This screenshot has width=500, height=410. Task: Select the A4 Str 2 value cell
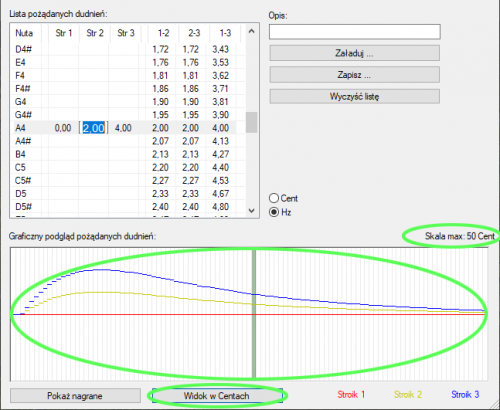[93, 128]
